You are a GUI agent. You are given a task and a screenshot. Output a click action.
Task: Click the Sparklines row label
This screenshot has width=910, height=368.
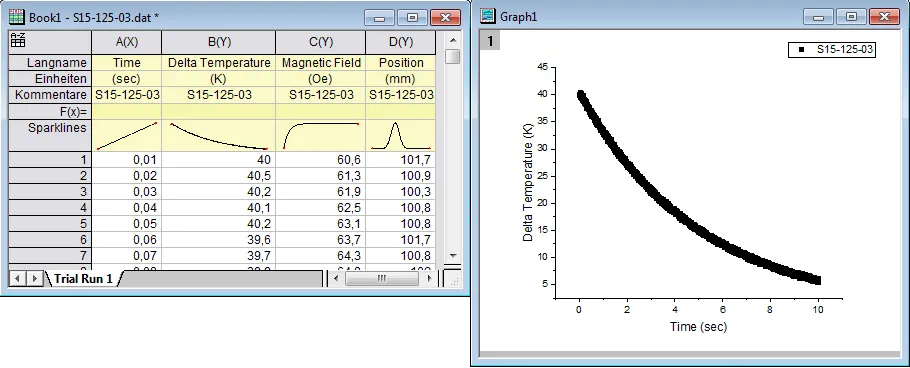coord(50,135)
